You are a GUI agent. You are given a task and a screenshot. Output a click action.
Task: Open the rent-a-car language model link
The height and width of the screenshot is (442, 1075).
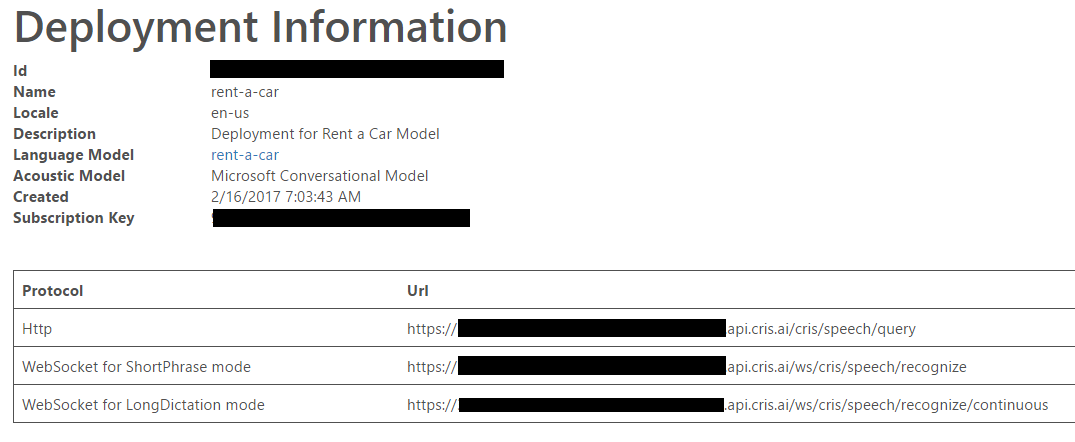tap(245, 155)
